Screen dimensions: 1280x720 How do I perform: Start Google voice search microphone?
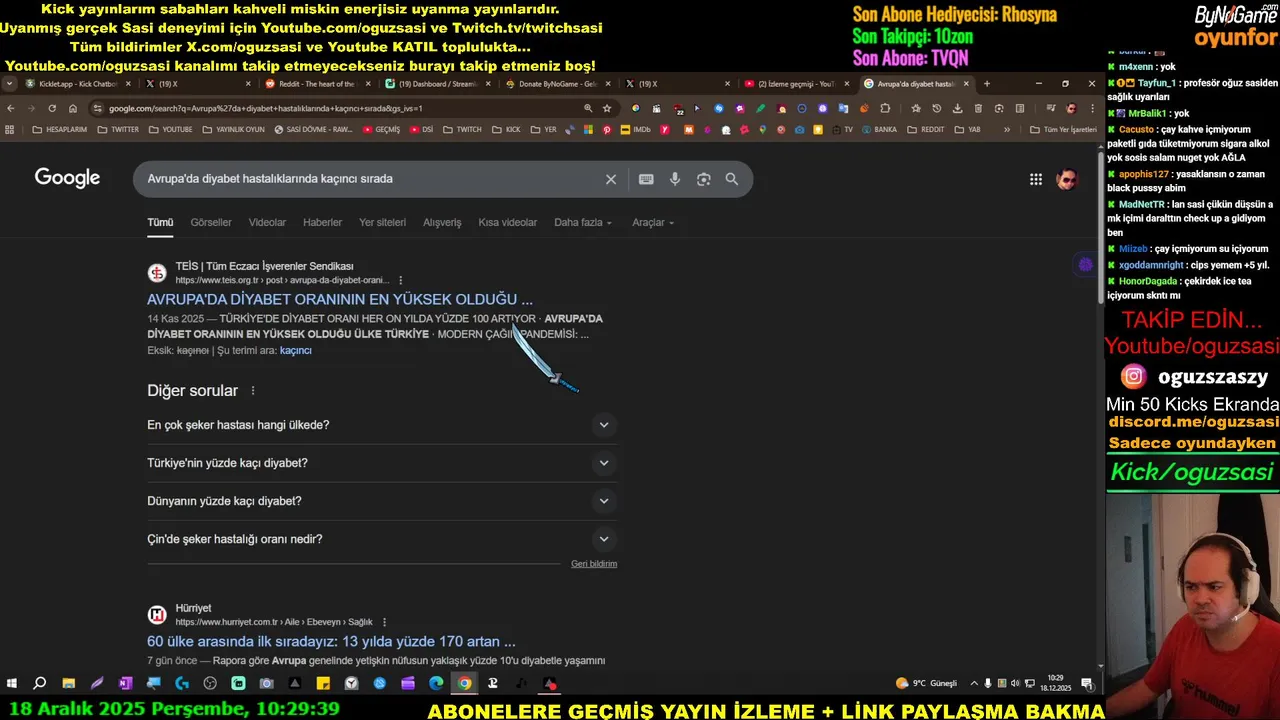pos(675,179)
